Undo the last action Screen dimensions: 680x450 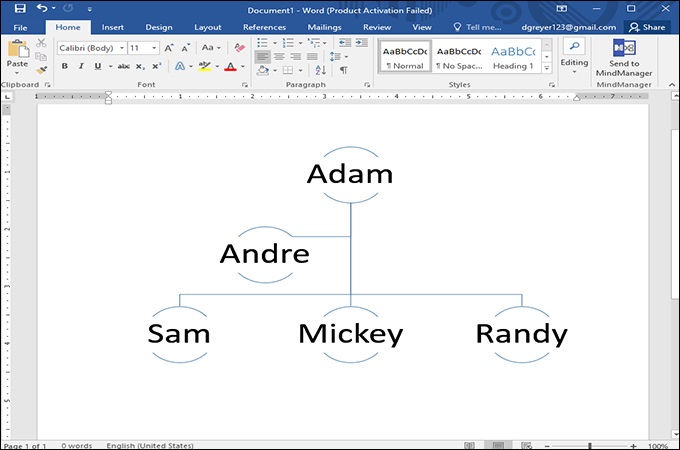pos(42,8)
